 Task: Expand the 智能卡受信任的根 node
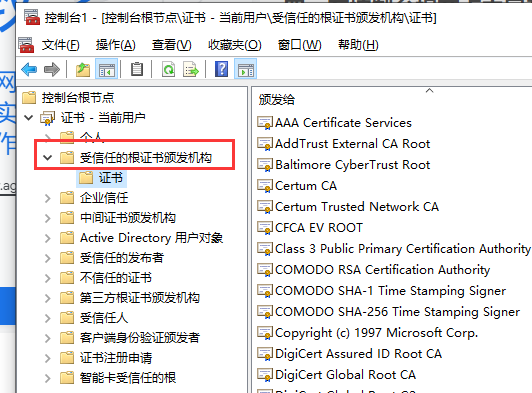48,378
